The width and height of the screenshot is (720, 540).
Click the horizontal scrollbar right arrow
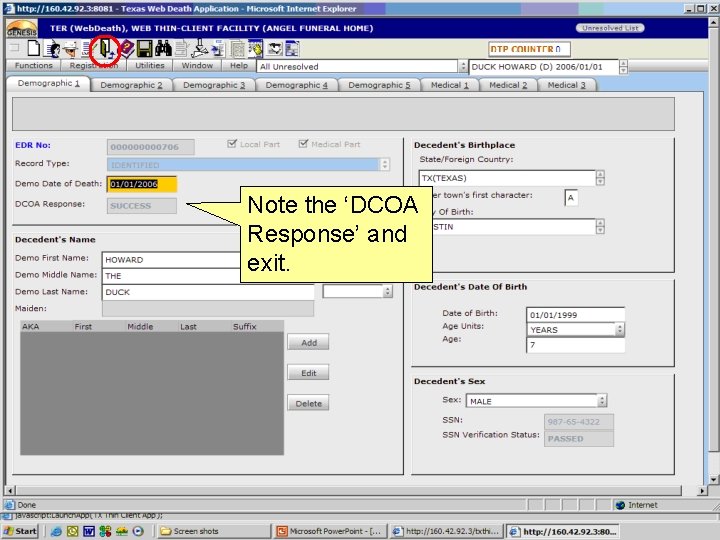[x=702, y=490]
